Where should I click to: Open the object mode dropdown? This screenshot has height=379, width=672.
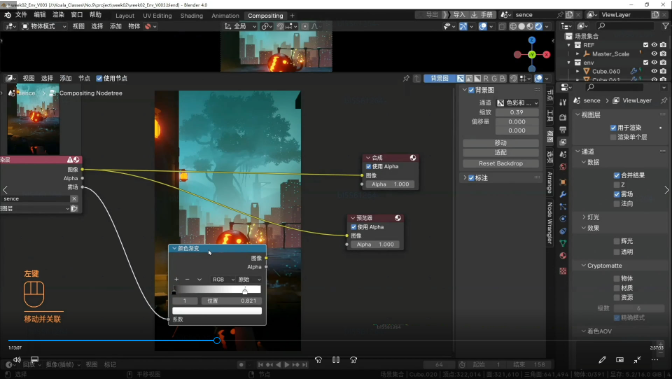point(44,27)
